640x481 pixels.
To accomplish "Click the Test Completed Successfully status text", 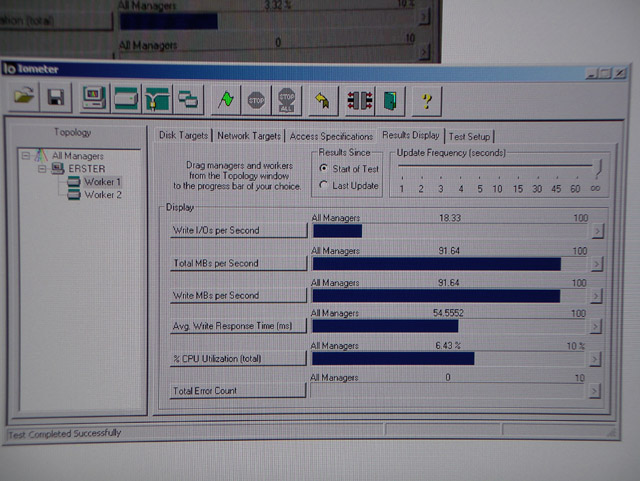I will tap(64, 434).
